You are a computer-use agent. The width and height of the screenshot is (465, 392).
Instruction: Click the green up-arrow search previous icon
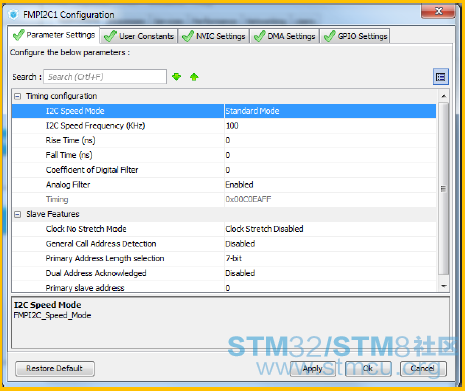click(x=194, y=77)
